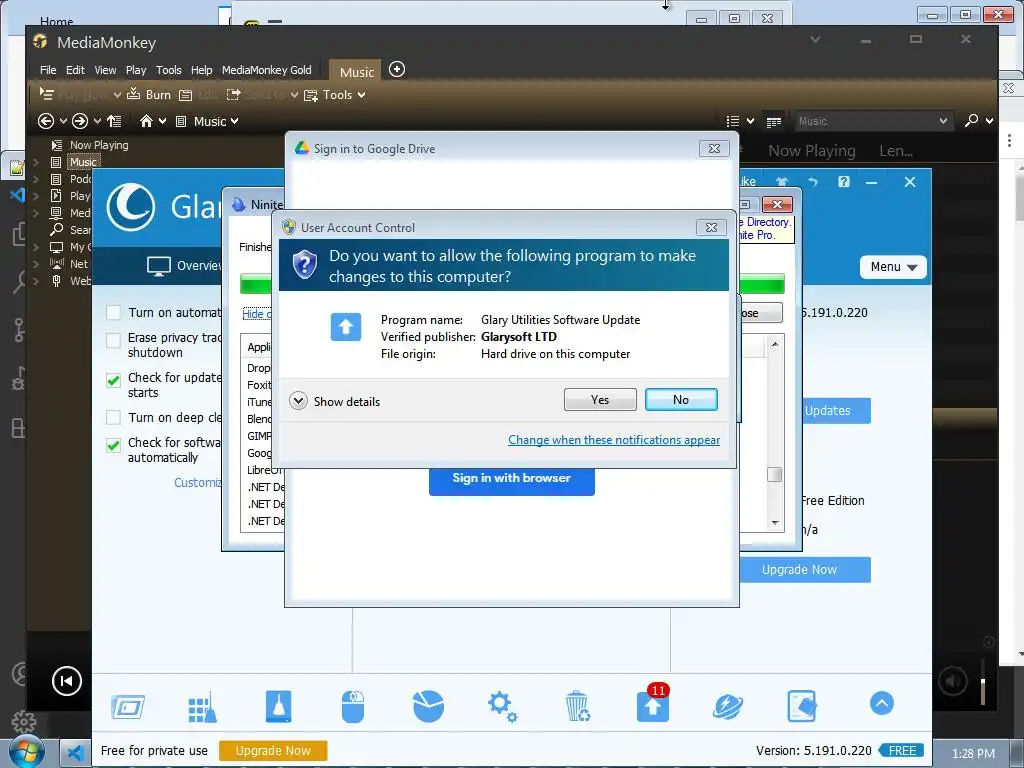Open Glary gears icon in bottom dock
Viewport: 1024px width, 768px height.
click(502, 707)
